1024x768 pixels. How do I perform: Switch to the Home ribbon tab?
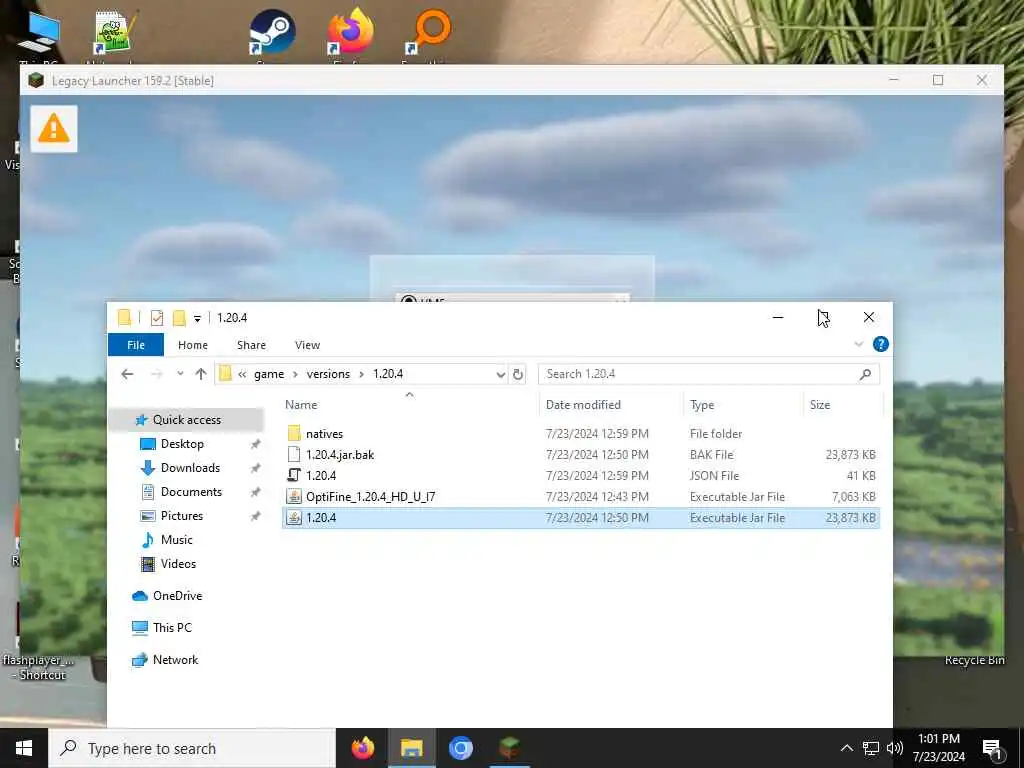click(x=193, y=345)
